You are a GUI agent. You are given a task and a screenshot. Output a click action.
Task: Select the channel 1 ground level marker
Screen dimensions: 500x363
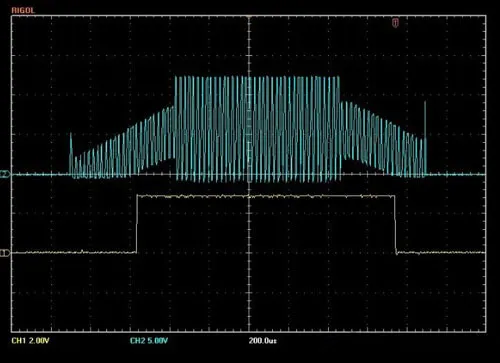5,253
